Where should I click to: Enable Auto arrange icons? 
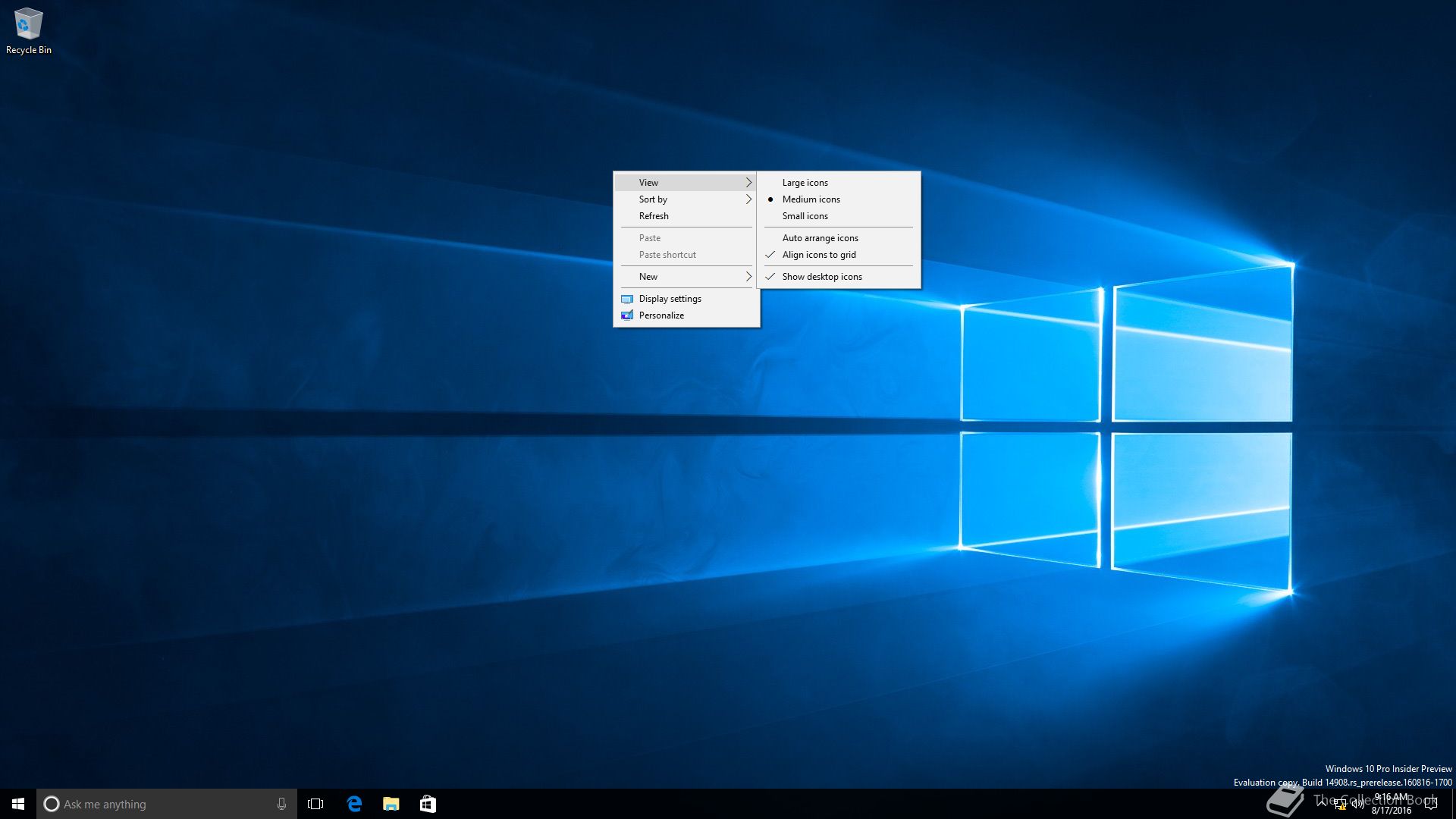[x=839, y=238]
